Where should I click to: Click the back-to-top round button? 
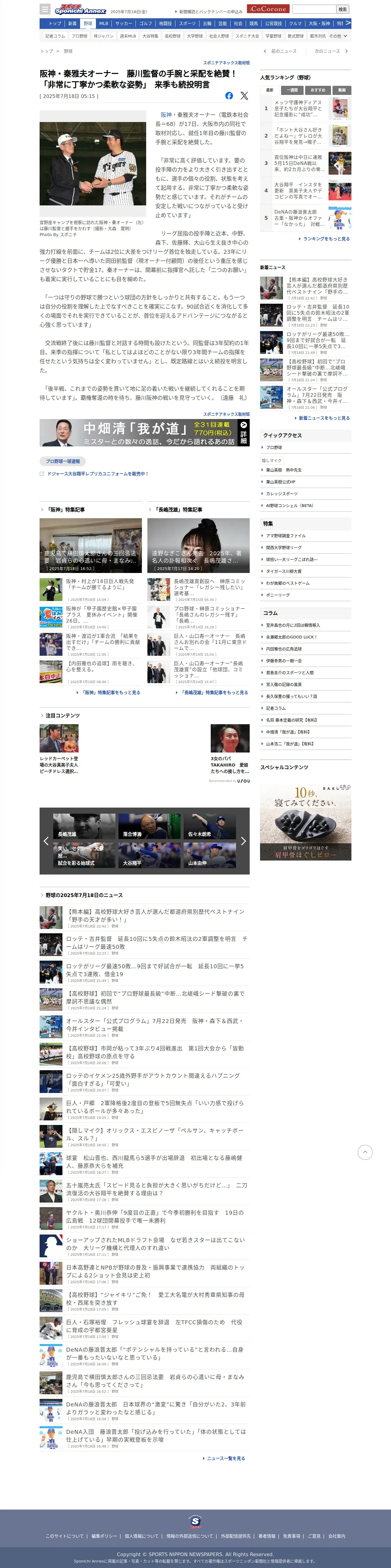point(365,1152)
